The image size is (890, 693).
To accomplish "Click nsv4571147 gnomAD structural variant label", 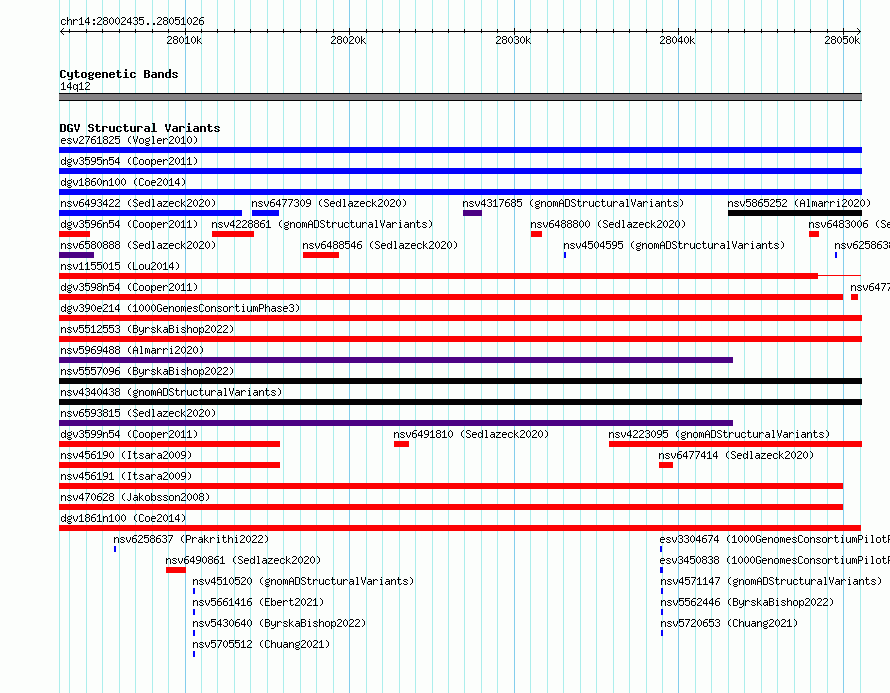I will 771,581.
